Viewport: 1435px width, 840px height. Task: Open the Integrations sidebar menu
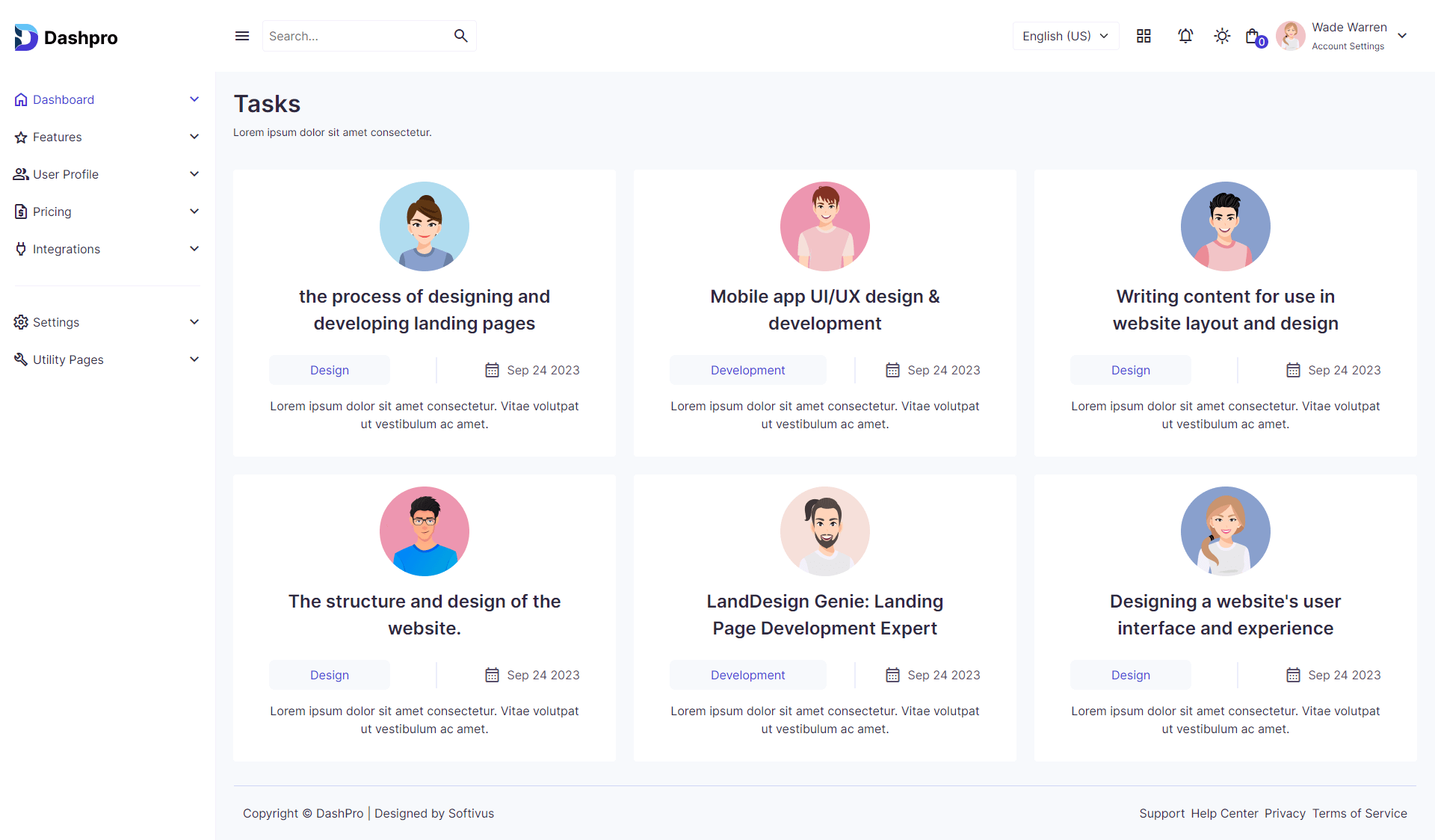click(x=67, y=249)
